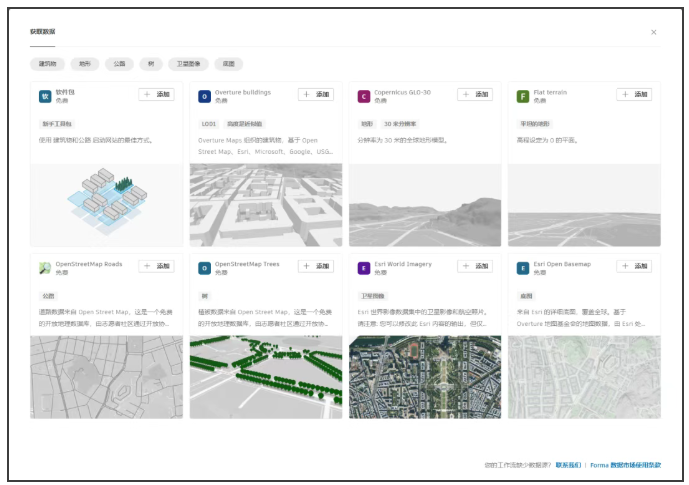Toggle the 卫星图像 satellite imagery filter chip

click(189, 64)
